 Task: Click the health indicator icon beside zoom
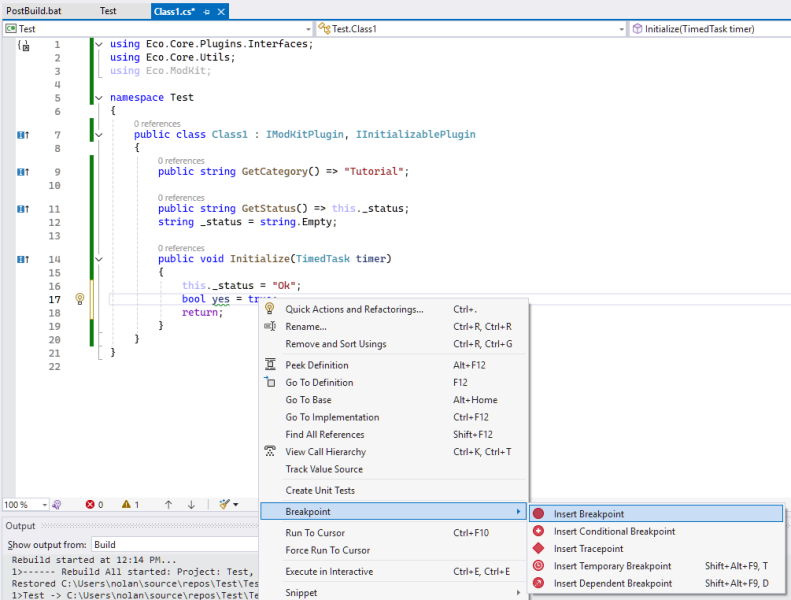tap(57, 505)
